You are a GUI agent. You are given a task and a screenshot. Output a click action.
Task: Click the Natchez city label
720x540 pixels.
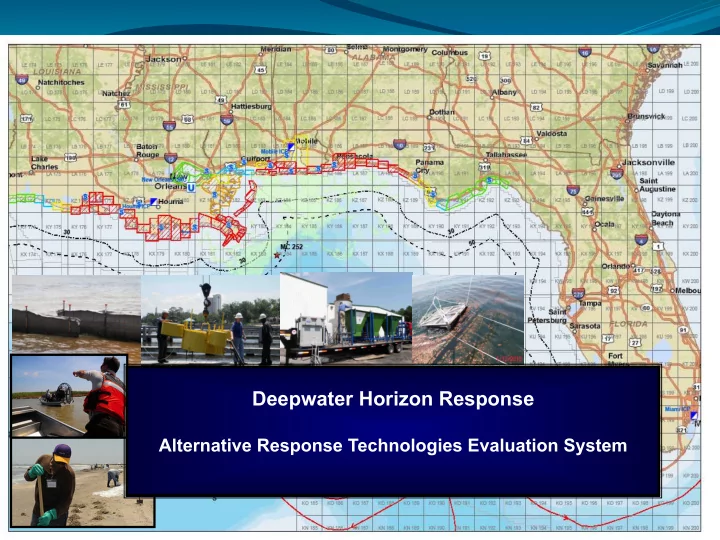click(x=116, y=93)
